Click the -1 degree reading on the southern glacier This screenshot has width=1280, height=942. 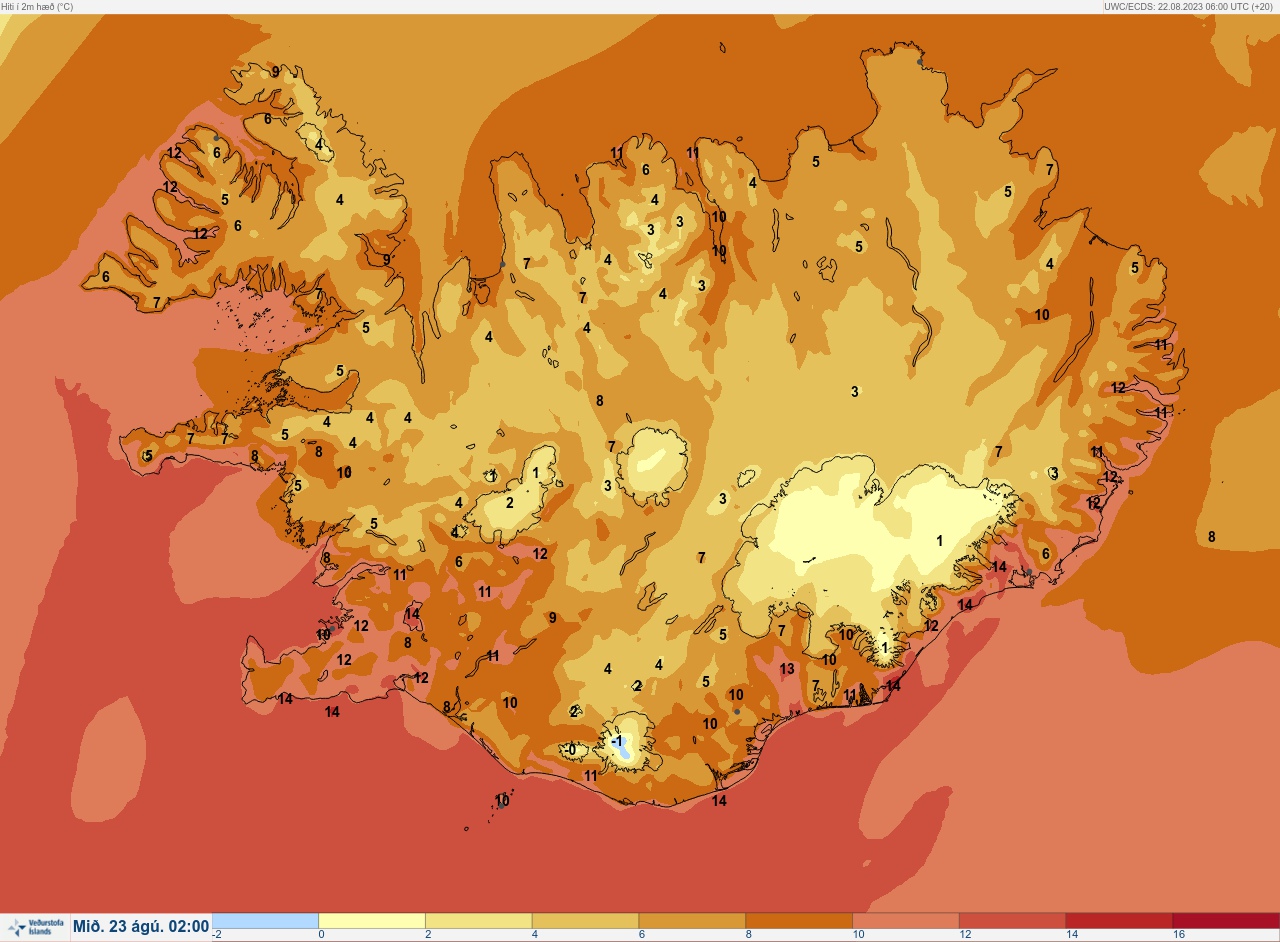tap(617, 741)
